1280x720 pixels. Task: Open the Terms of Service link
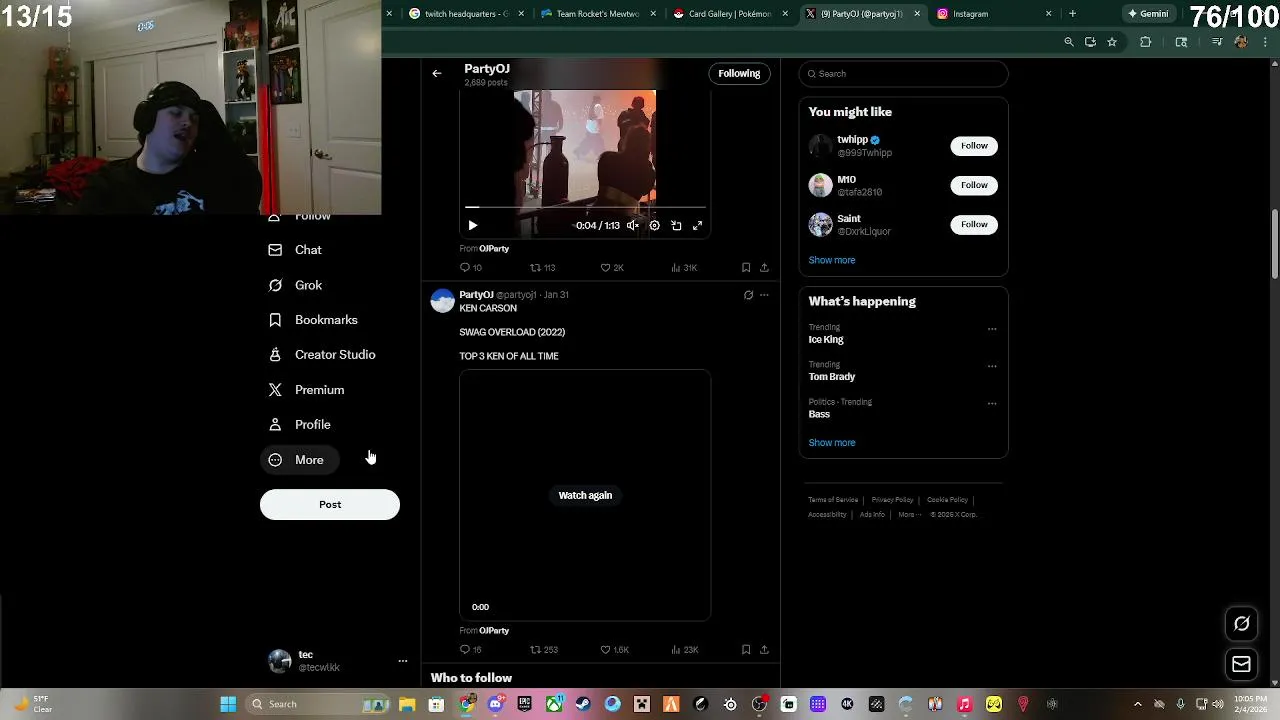point(833,500)
